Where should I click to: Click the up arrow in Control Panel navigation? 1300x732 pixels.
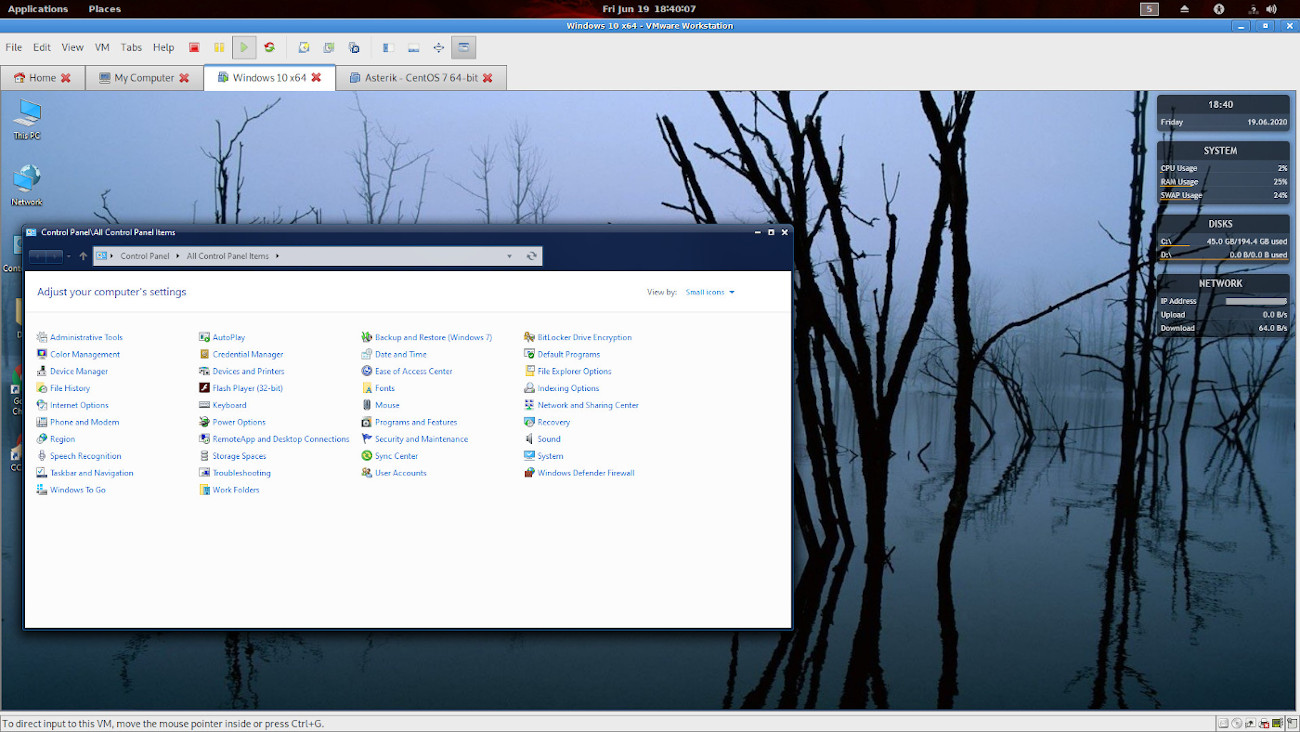(x=83, y=256)
